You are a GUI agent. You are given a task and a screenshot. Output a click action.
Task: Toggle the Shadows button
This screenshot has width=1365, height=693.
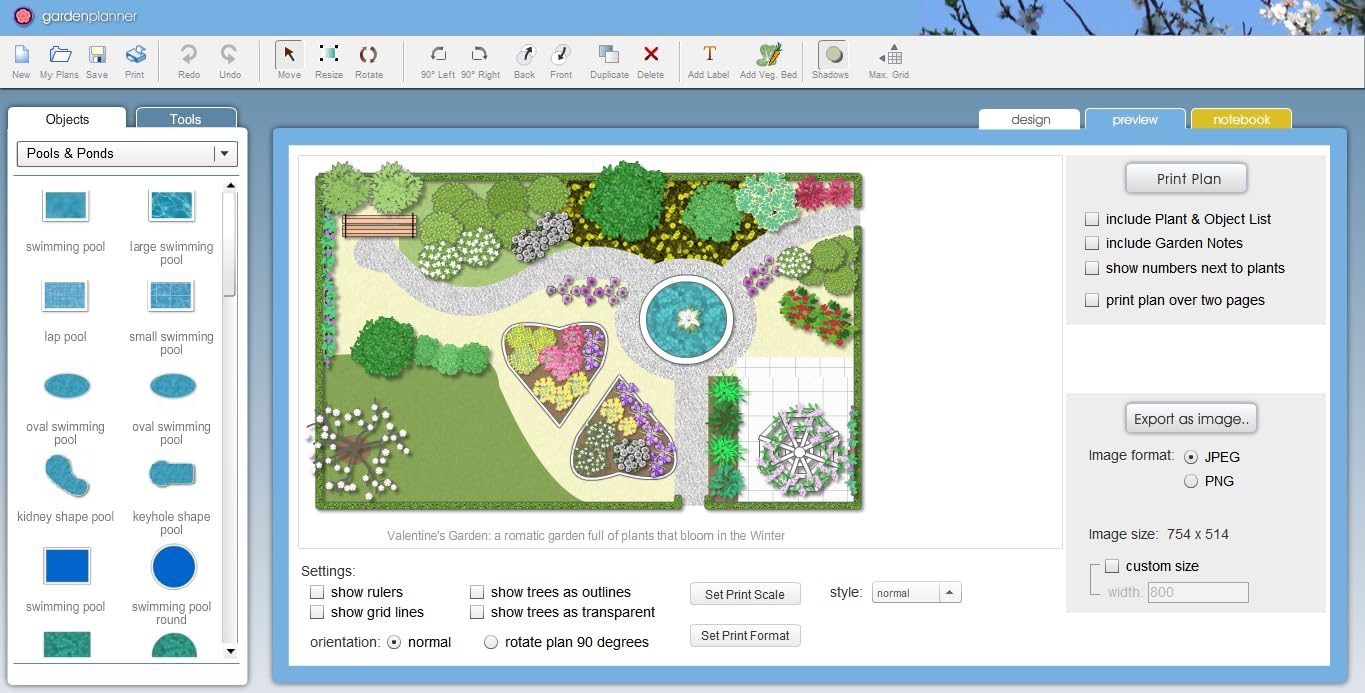pos(830,56)
